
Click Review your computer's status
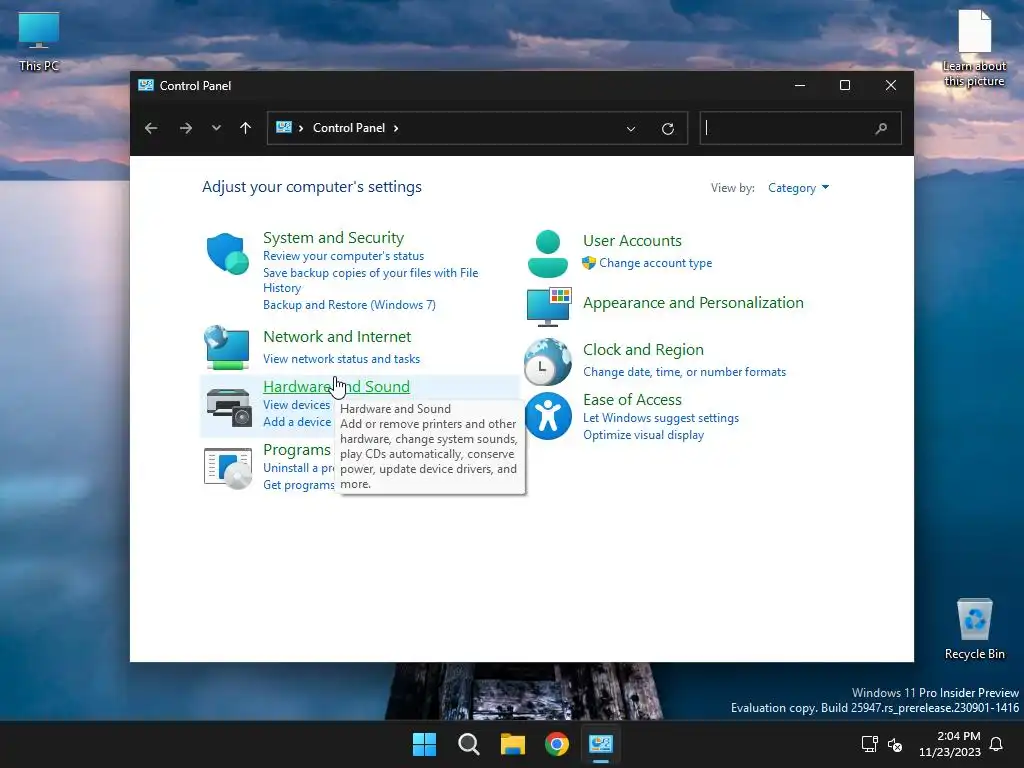(x=344, y=256)
